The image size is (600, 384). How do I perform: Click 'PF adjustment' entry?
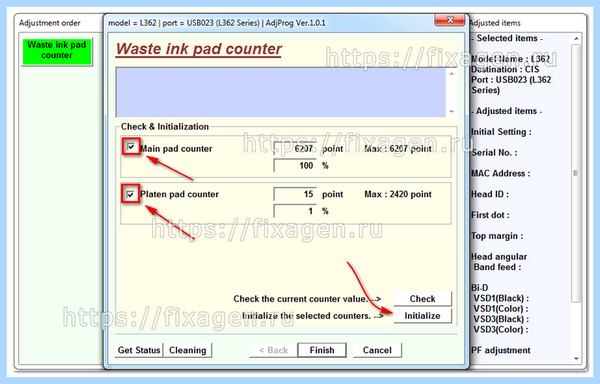point(501,350)
